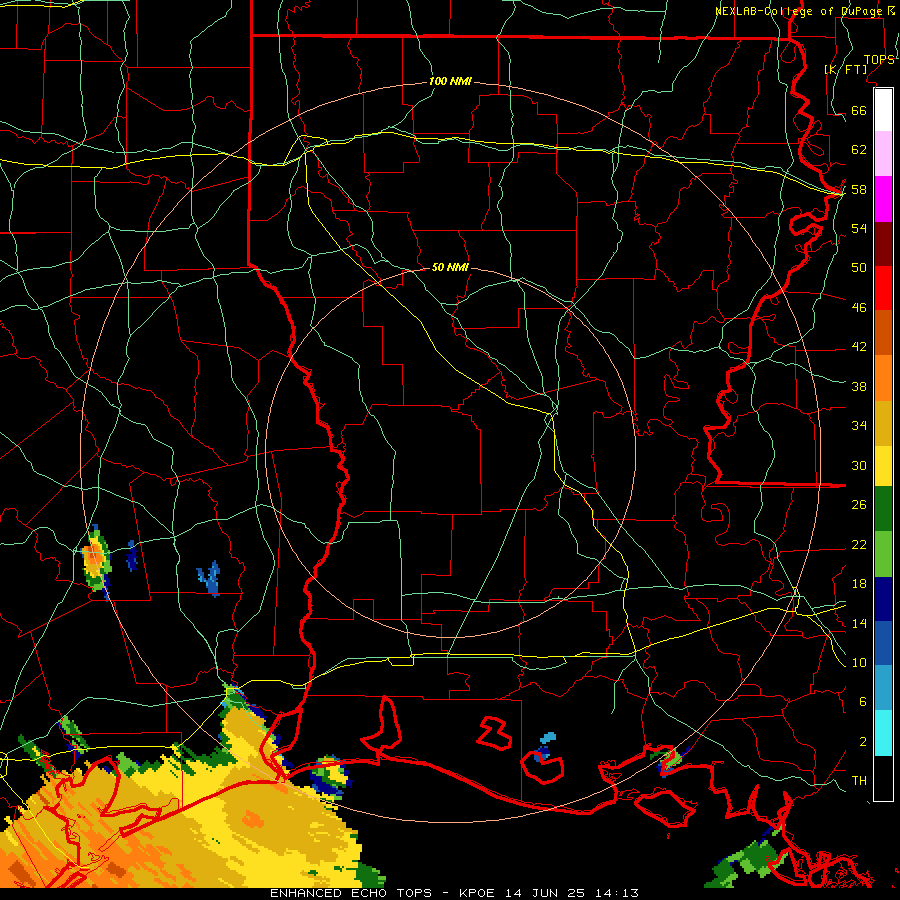Click the "6" legend value
This screenshot has width=900, height=900.
[x=863, y=702]
